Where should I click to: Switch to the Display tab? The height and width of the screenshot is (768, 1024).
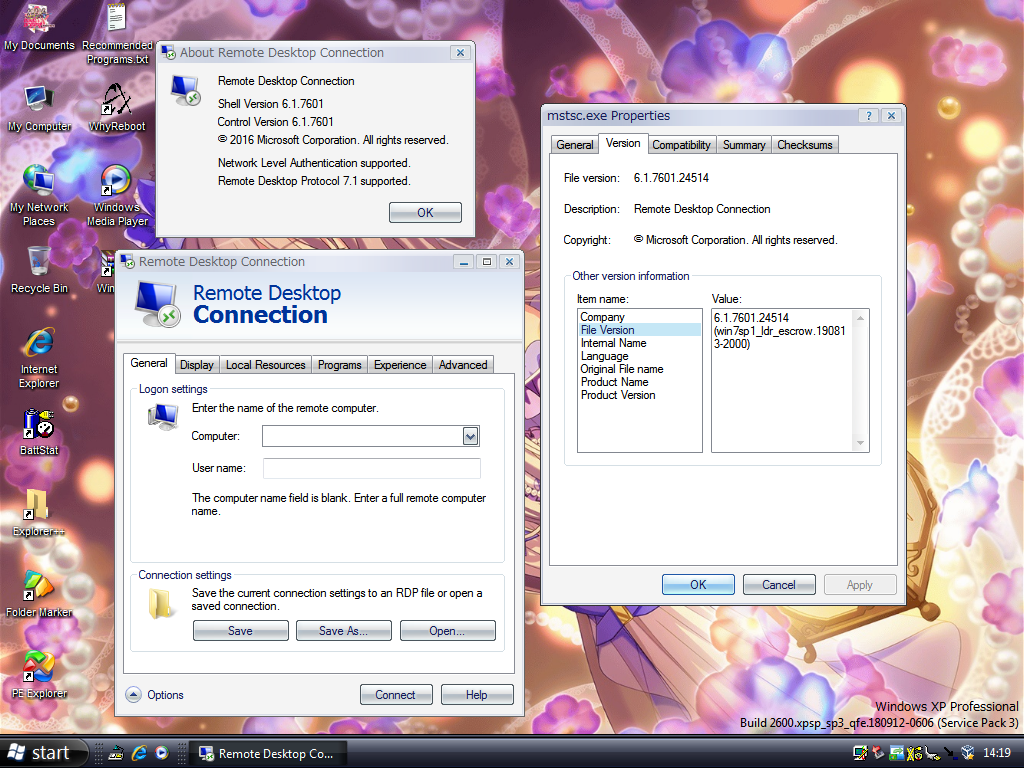197,364
